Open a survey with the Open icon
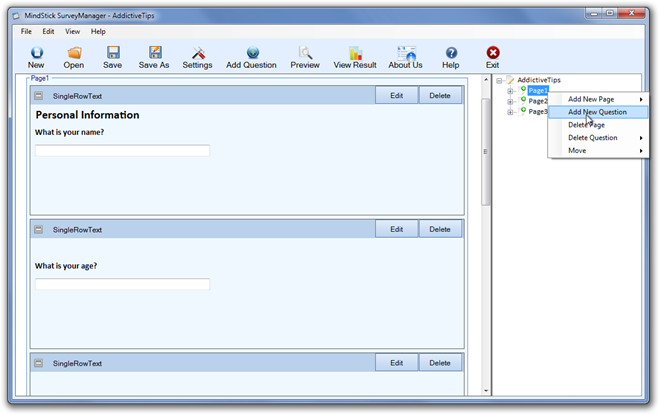This screenshot has width=660, height=415. coord(74,52)
